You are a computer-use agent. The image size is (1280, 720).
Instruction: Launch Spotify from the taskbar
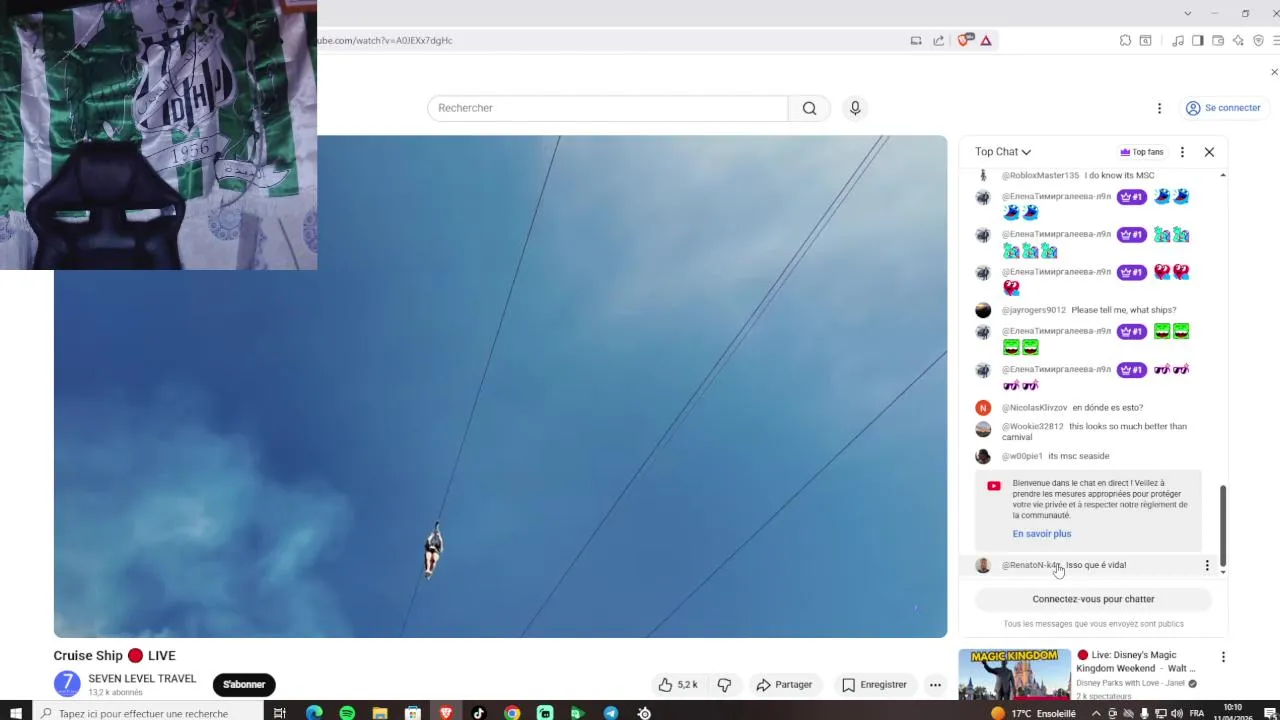tap(347, 713)
